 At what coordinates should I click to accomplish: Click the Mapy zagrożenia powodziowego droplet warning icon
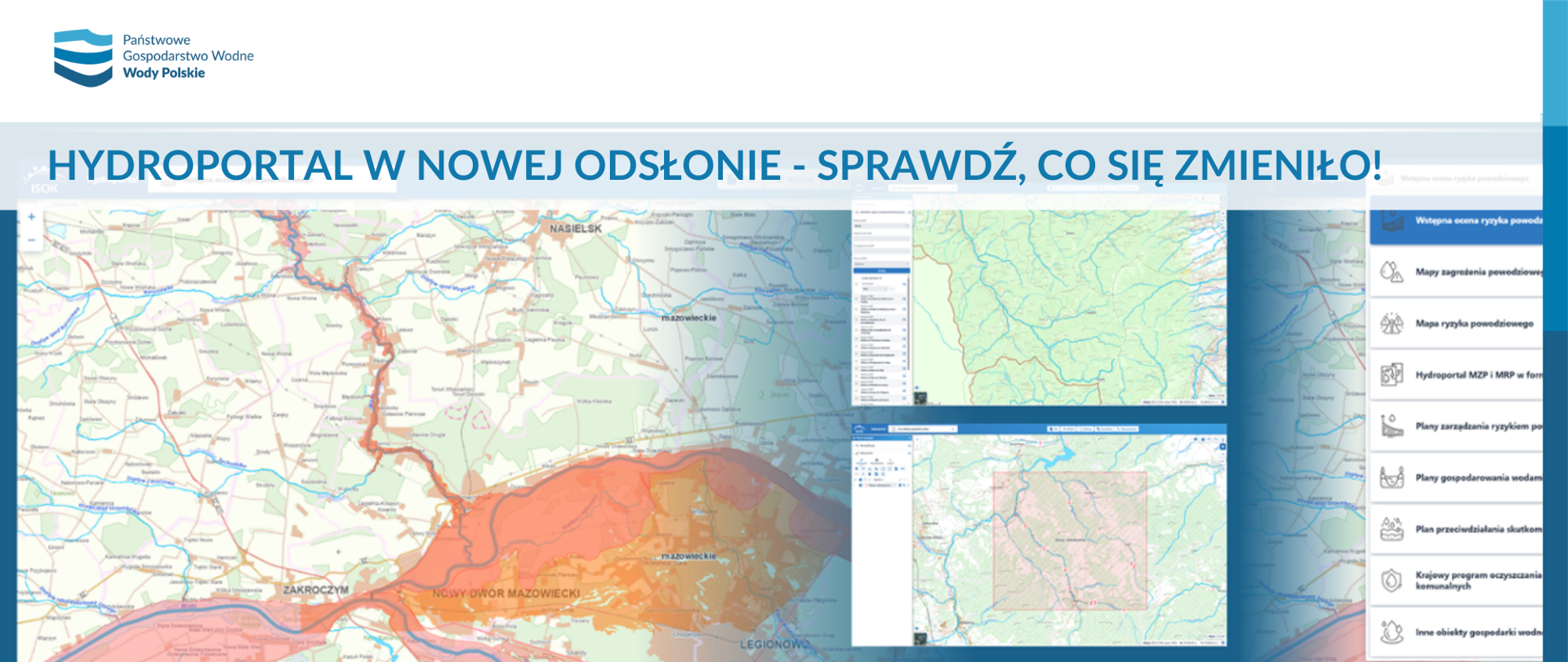[1392, 271]
